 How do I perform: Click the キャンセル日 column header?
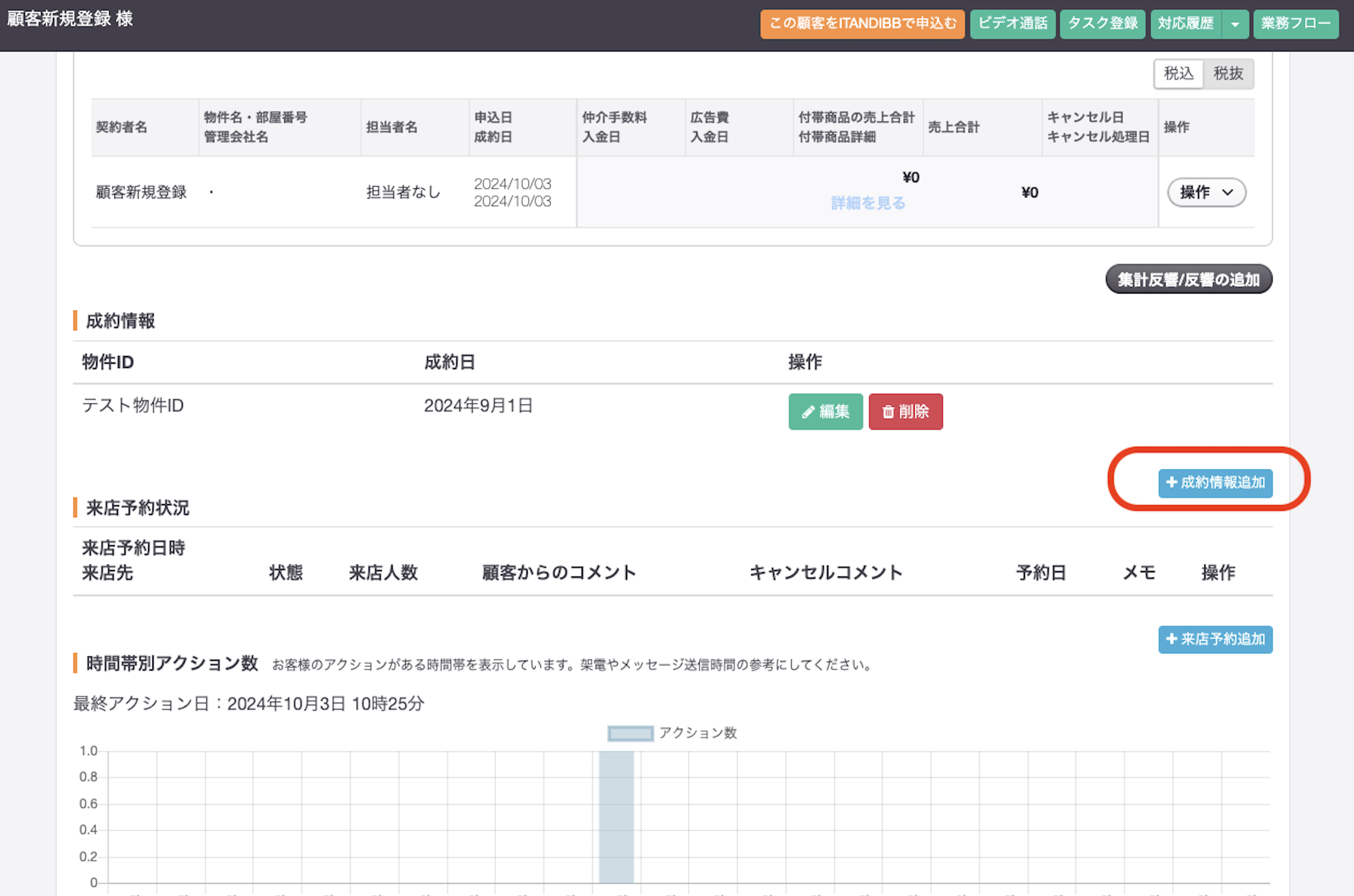(x=1085, y=117)
